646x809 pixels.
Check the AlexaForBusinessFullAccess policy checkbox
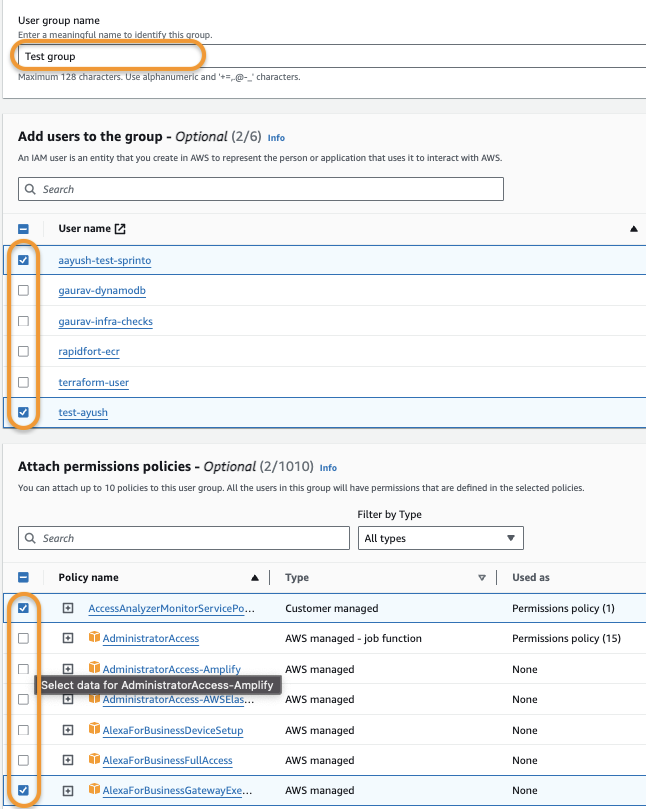point(23,760)
